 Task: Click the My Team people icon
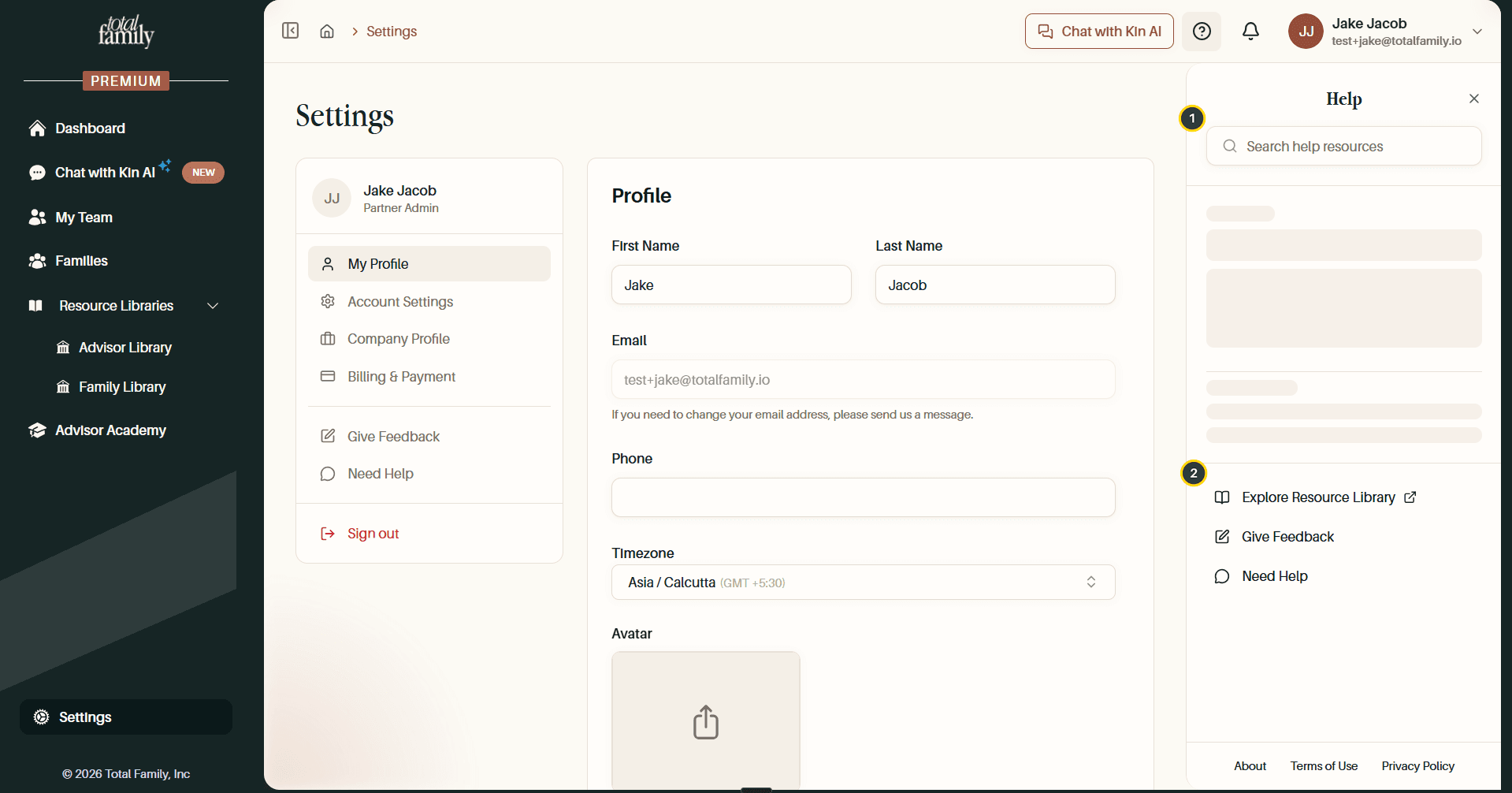37,218
